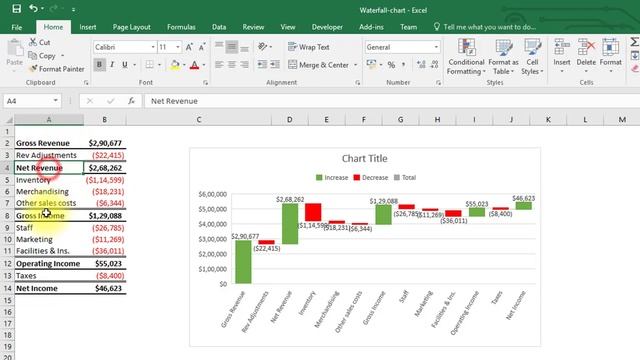Select cell Gross Revenue
This screenshot has width=640, height=360.
click(x=49, y=143)
